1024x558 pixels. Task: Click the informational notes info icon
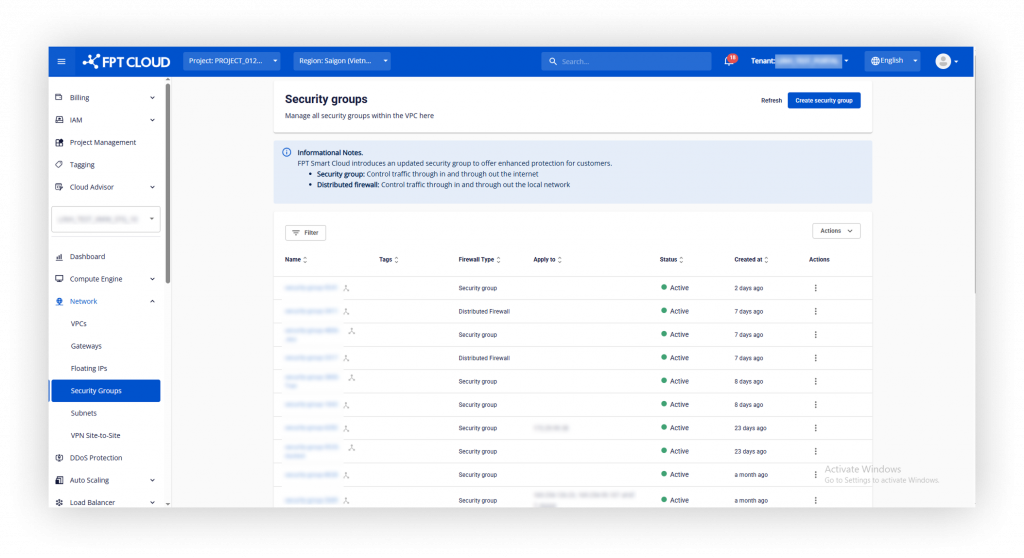(287, 153)
